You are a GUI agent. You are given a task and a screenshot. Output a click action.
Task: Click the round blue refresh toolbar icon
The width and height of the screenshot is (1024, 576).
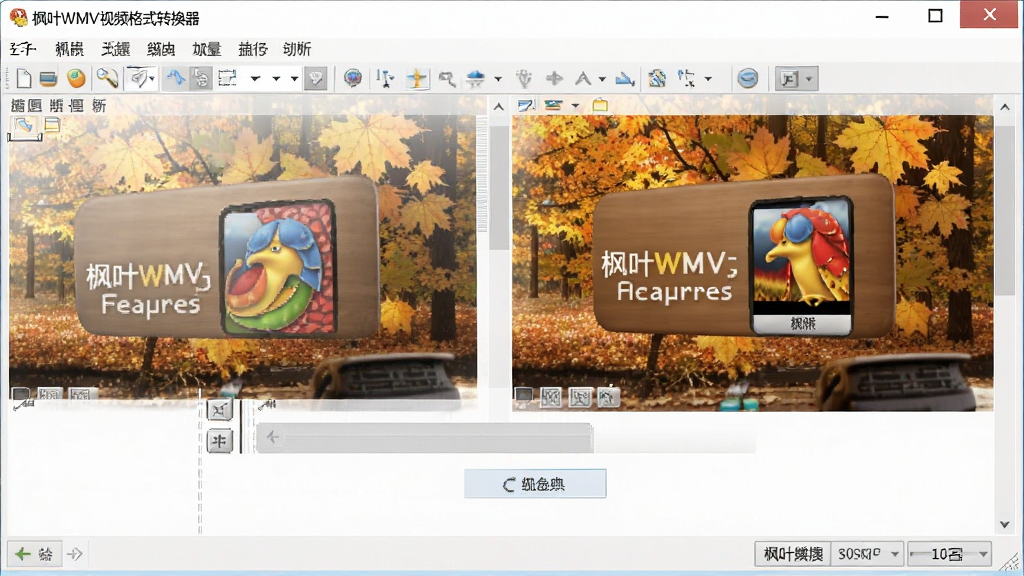point(748,78)
